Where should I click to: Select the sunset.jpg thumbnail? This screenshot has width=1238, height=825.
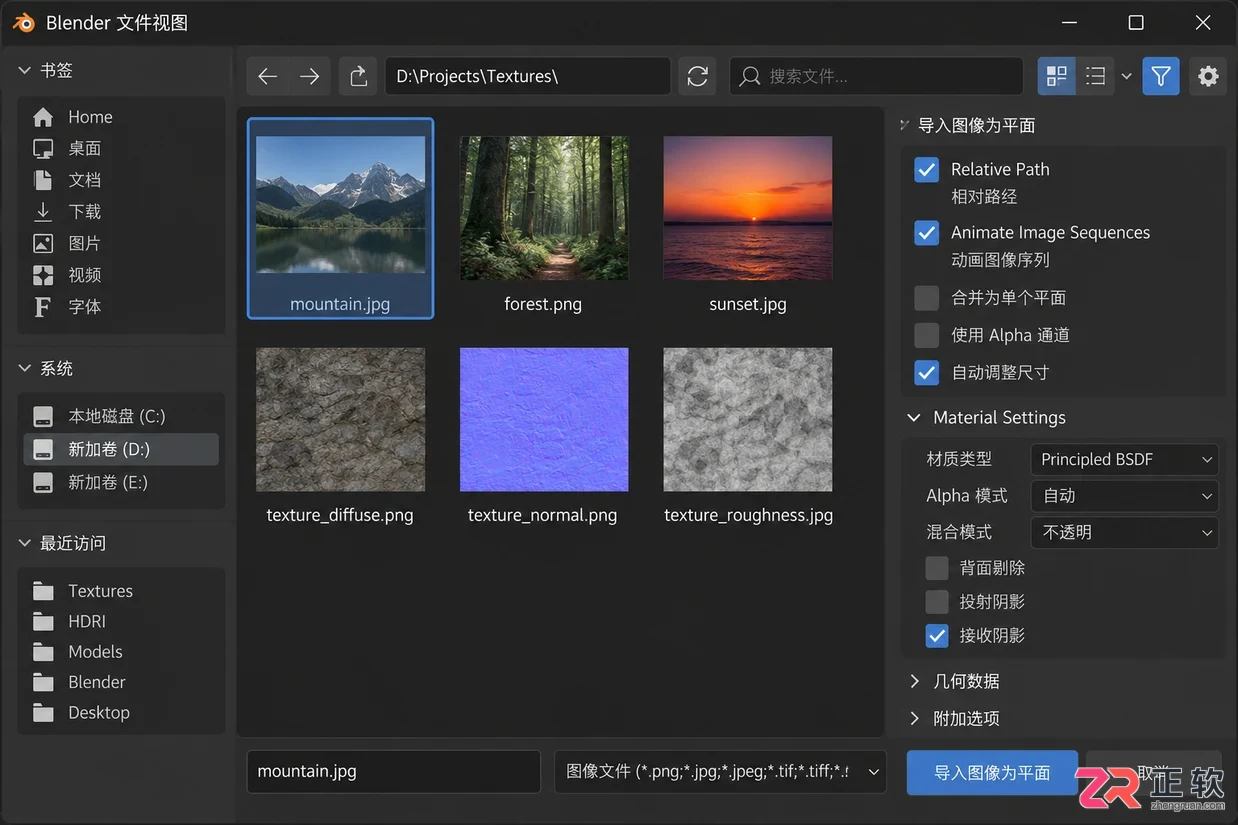pyautogui.click(x=748, y=208)
